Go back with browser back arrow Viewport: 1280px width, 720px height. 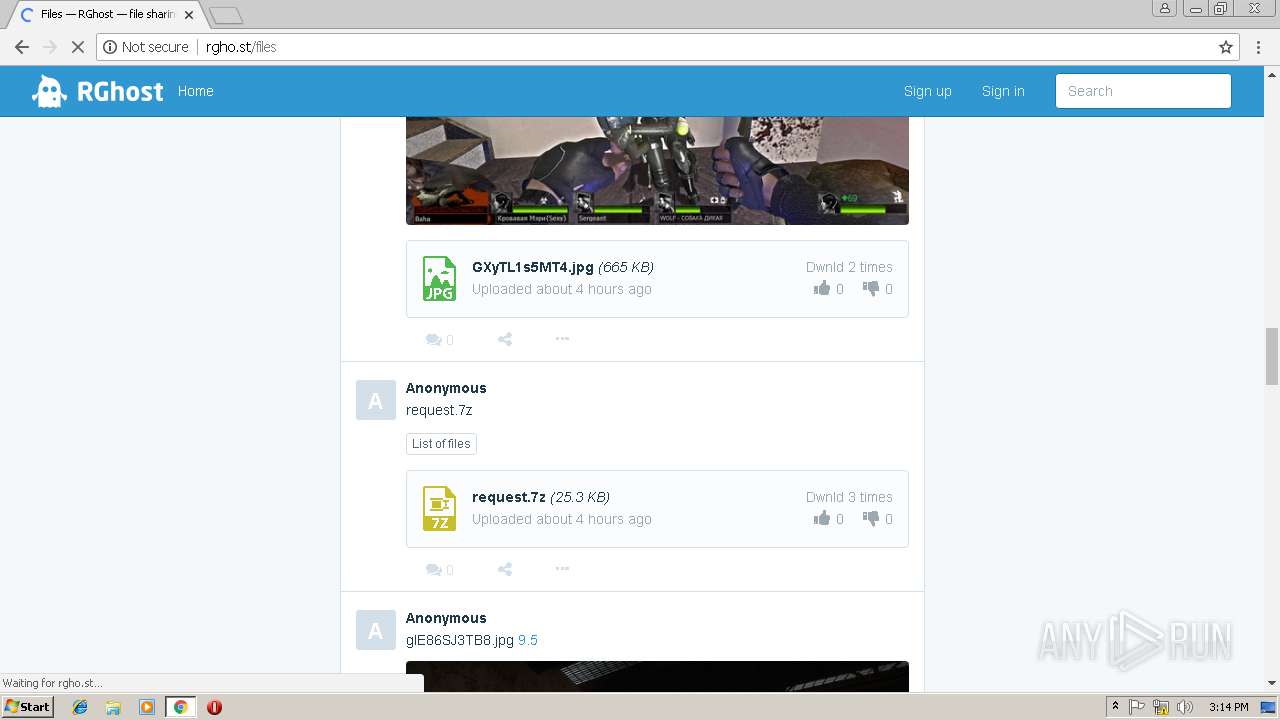(x=22, y=47)
